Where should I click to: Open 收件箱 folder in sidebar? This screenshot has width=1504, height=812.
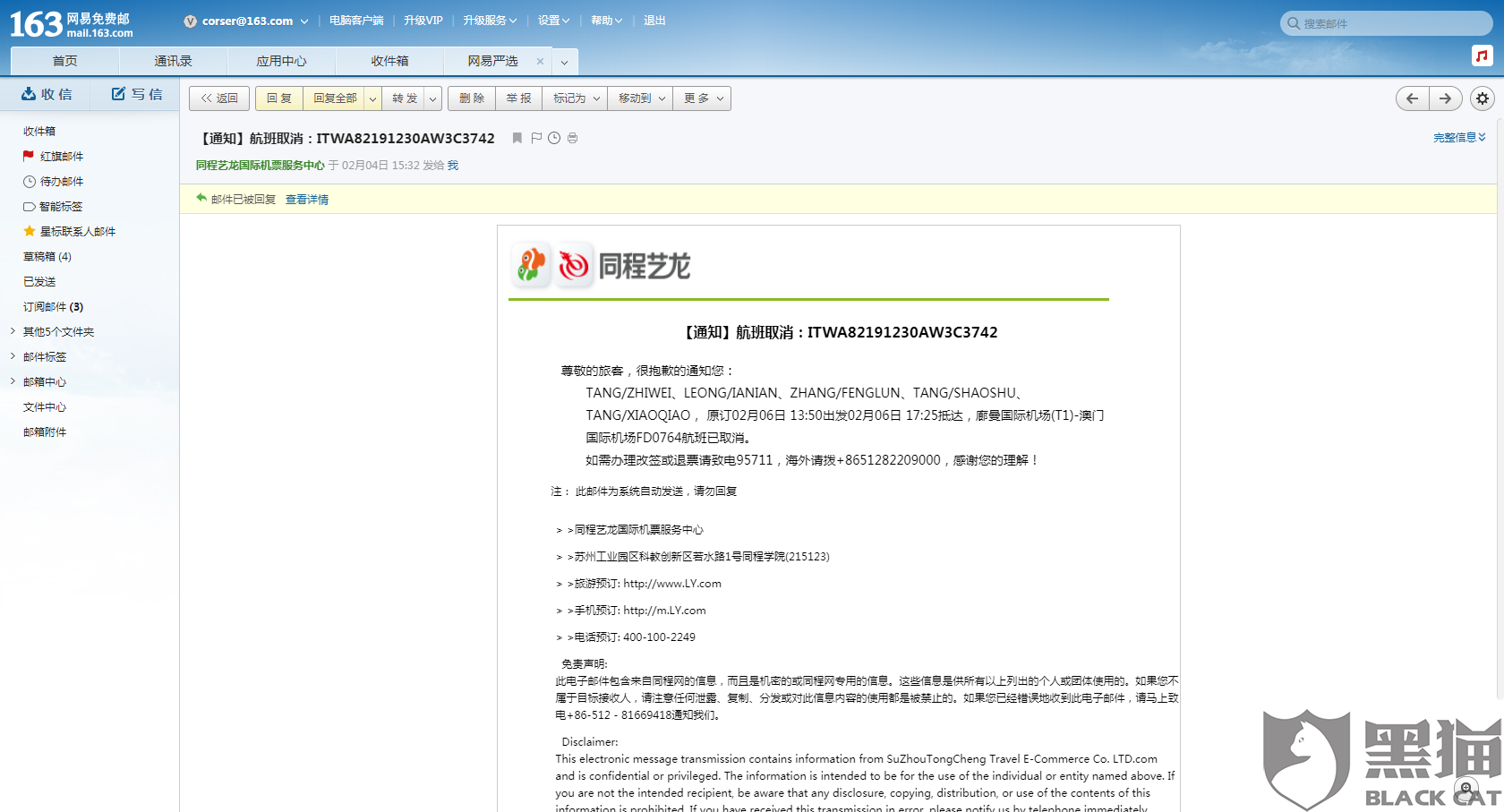pos(39,131)
